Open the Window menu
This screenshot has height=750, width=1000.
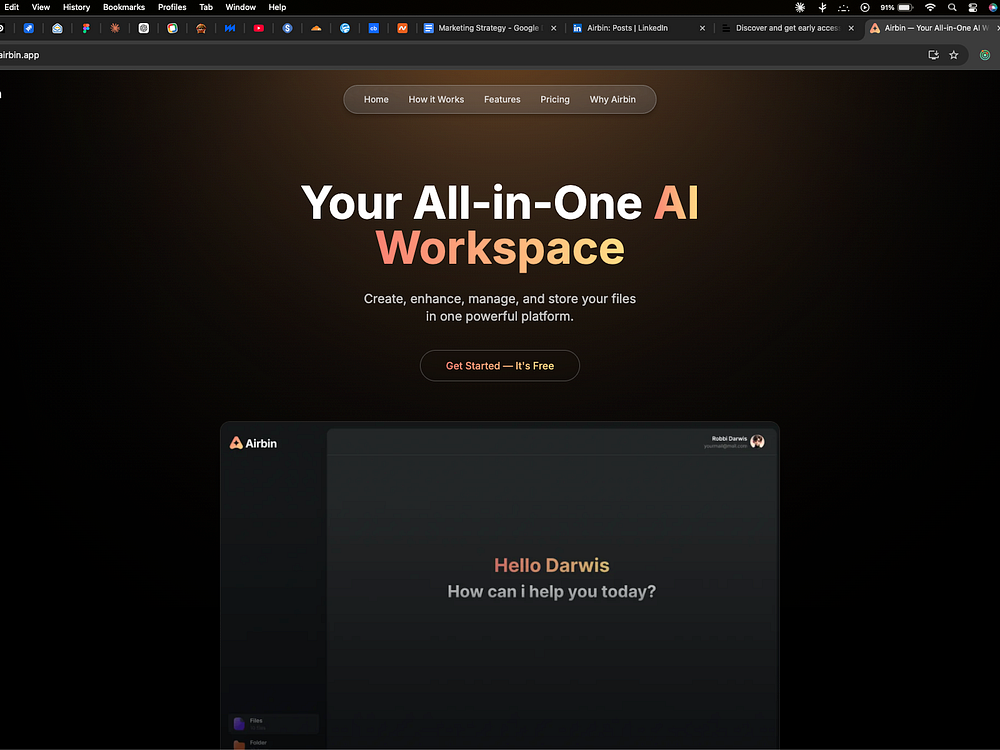(240, 8)
